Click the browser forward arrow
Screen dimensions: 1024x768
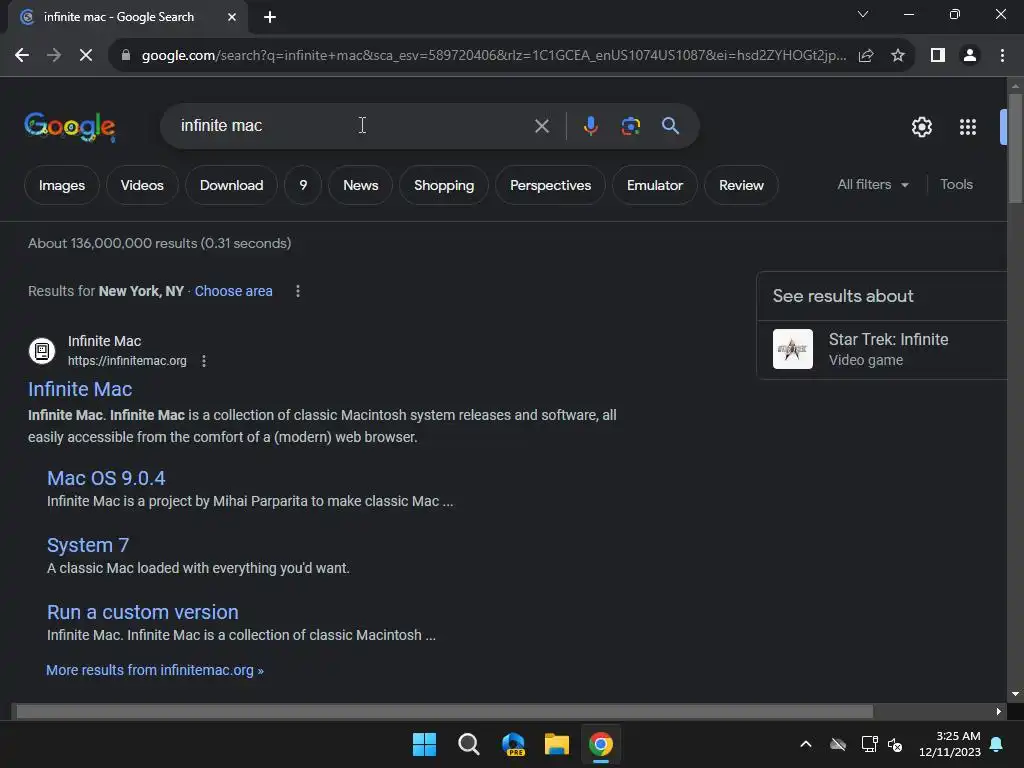pos(54,56)
